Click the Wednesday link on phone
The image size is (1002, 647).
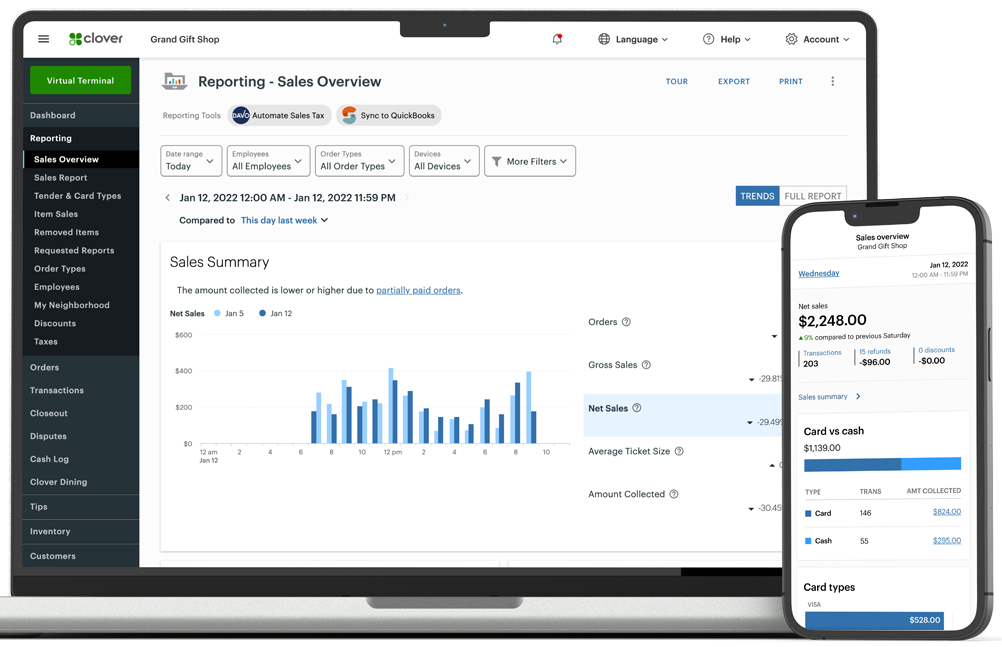[x=819, y=273]
